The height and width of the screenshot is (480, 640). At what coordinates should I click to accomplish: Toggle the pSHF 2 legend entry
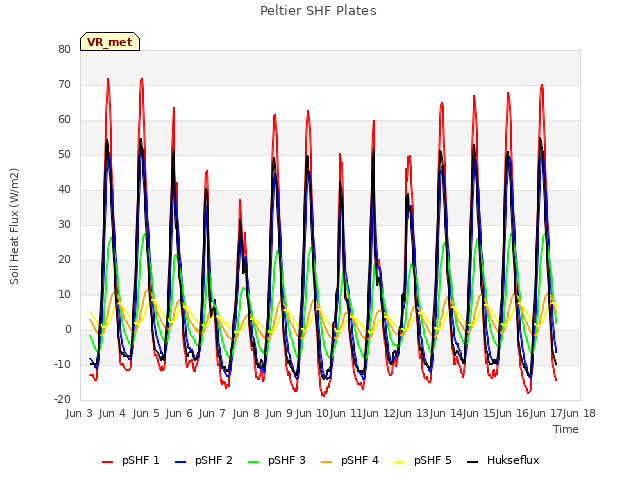tap(204, 460)
